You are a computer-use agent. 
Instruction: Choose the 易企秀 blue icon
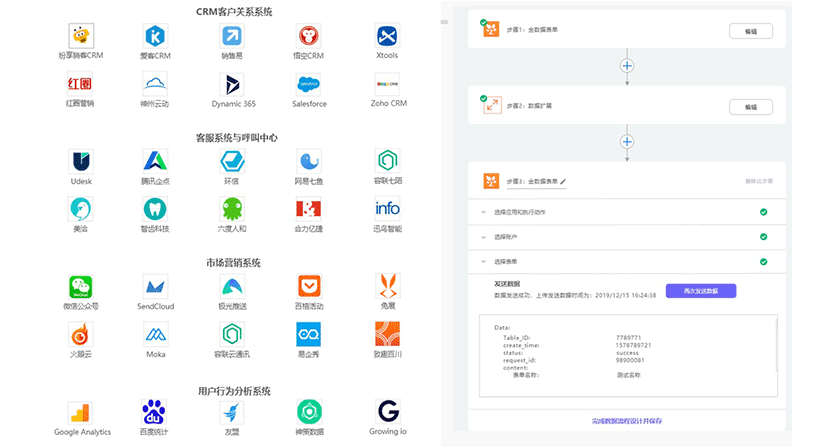click(309, 334)
